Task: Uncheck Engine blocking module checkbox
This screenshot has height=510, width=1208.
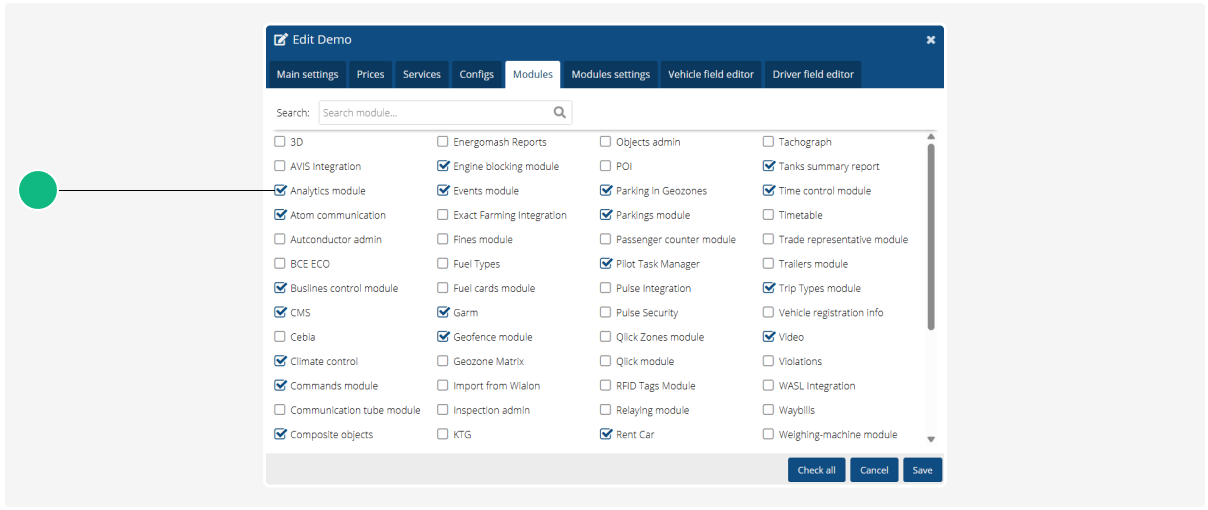Action: 443,166
